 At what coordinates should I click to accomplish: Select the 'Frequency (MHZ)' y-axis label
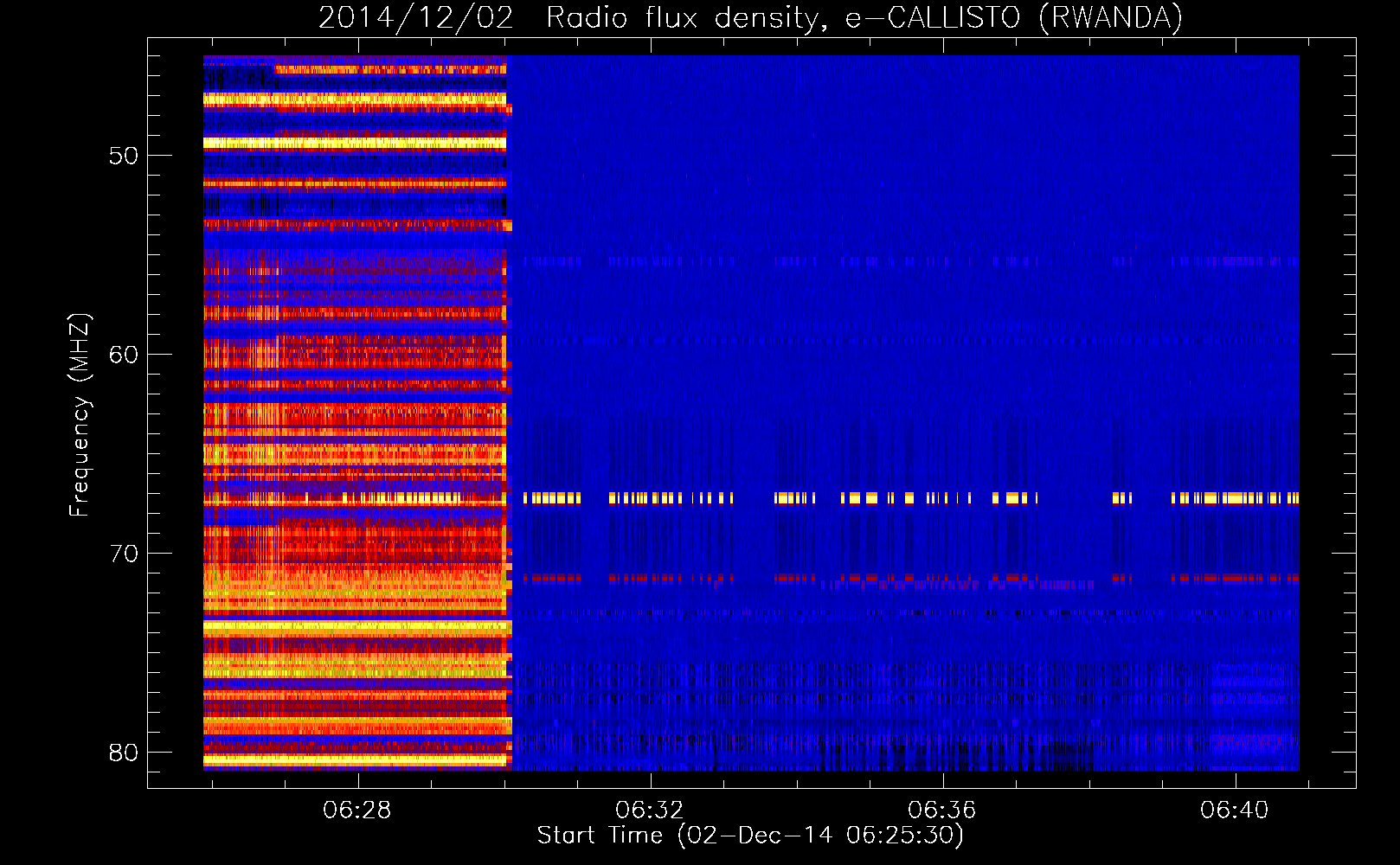pyautogui.click(x=80, y=415)
